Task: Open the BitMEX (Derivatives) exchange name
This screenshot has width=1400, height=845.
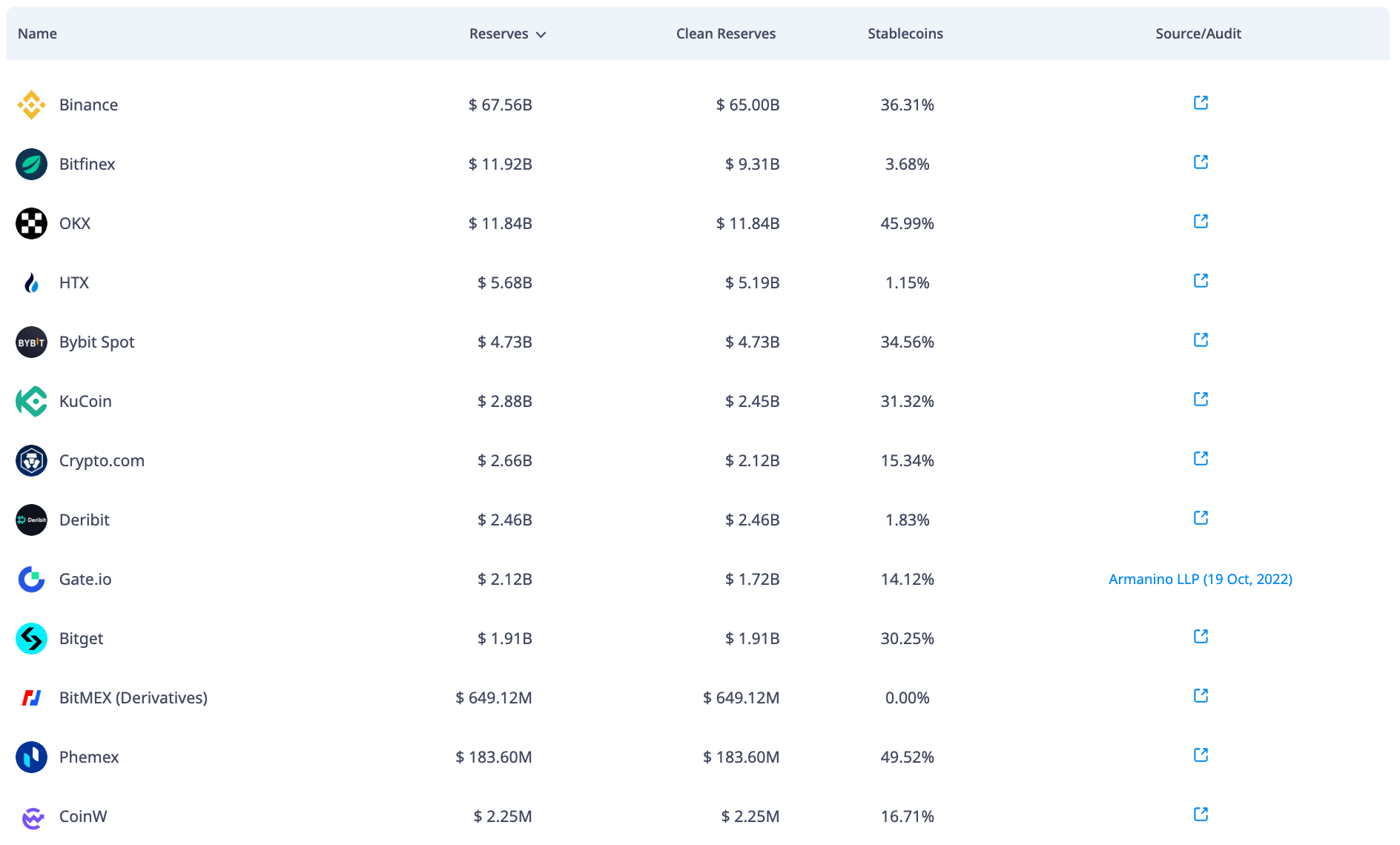Action: [x=133, y=697]
